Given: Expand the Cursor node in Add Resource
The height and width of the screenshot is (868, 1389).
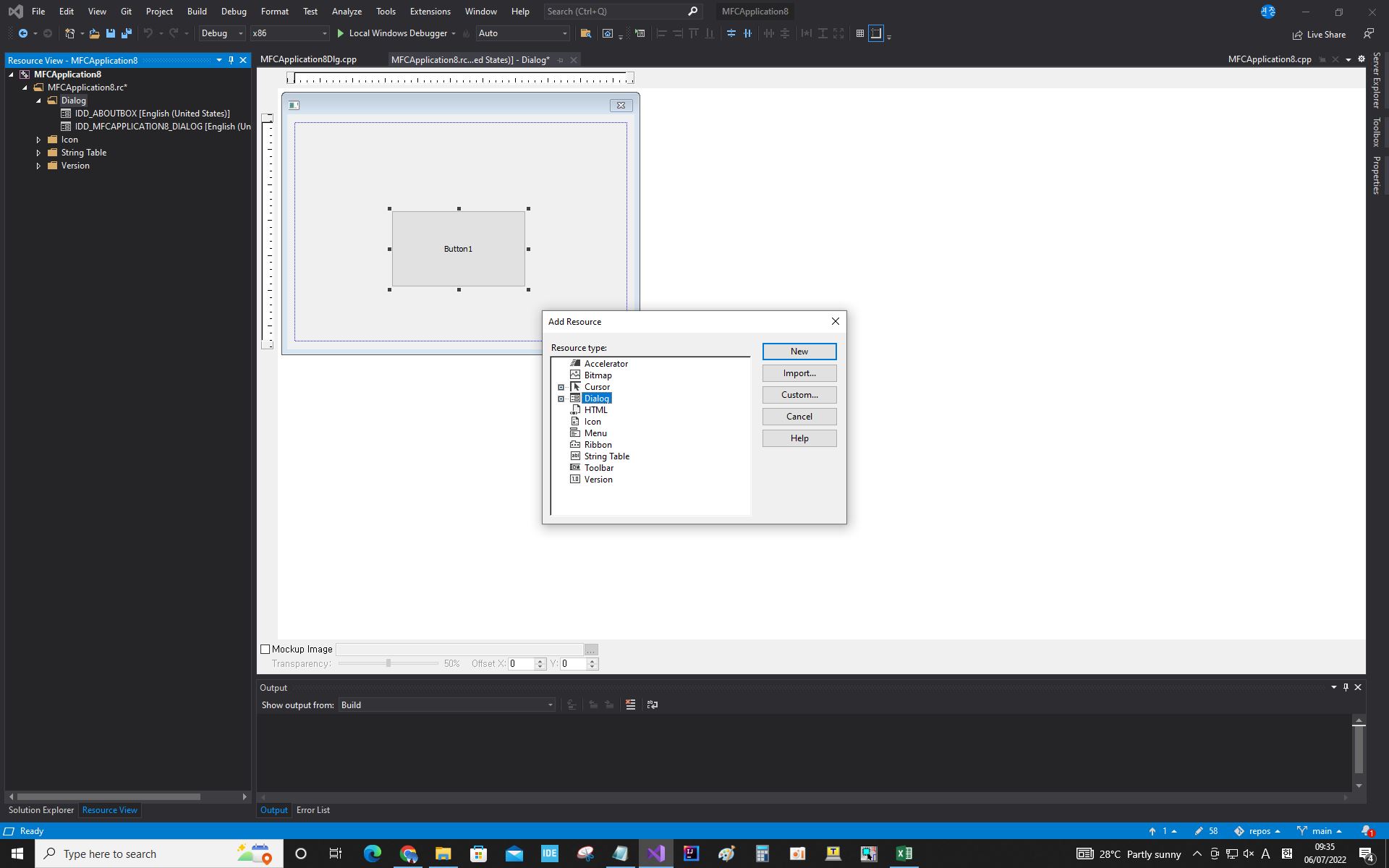Looking at the screenshot, I should click(561, 387).
